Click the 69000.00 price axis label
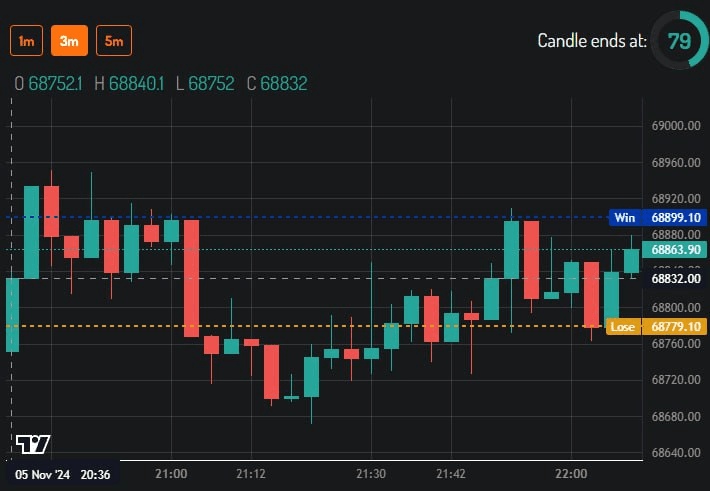710x491 pixels. coord(676,126)
